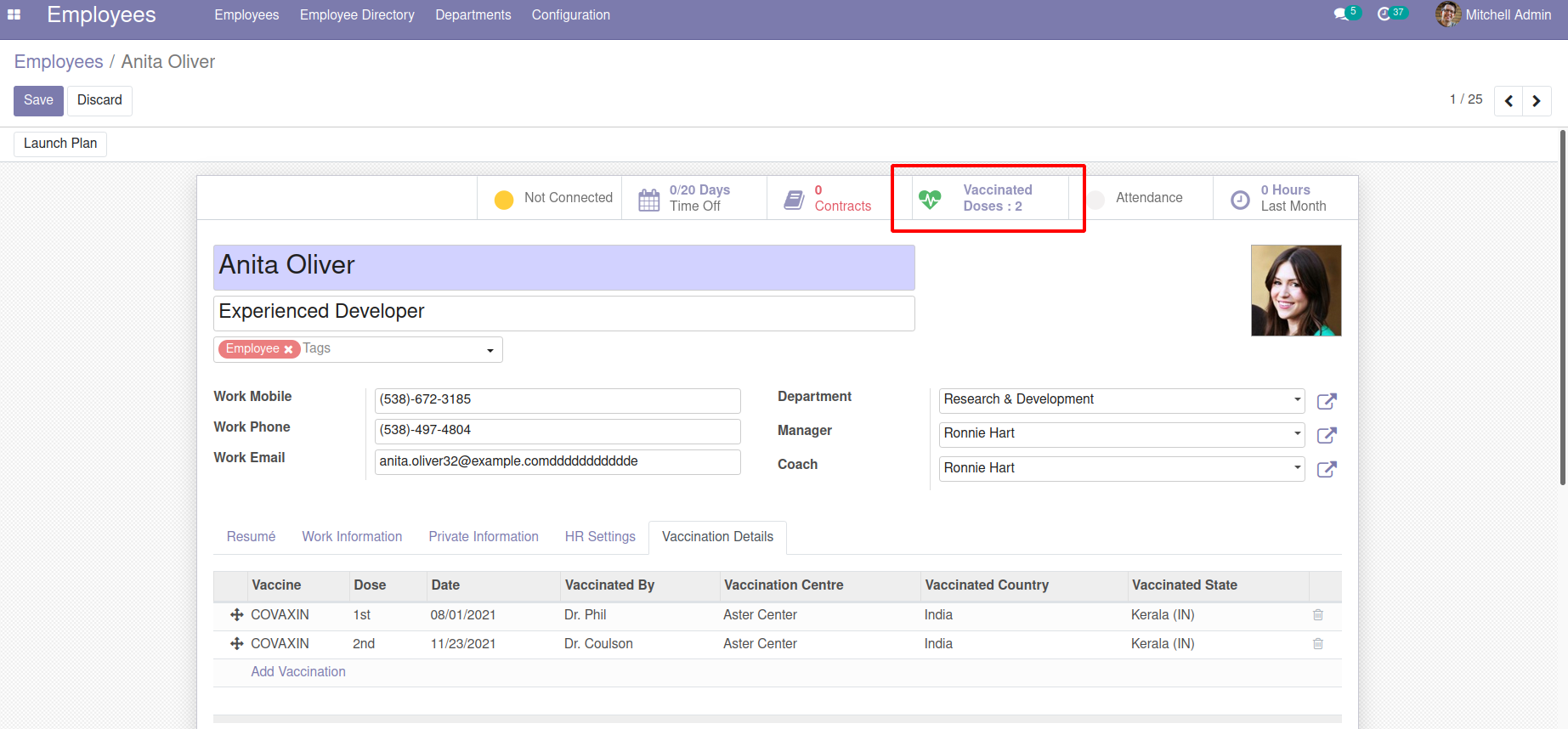
Task: Open Department external link icon
Action: (x=1327, y=401)
